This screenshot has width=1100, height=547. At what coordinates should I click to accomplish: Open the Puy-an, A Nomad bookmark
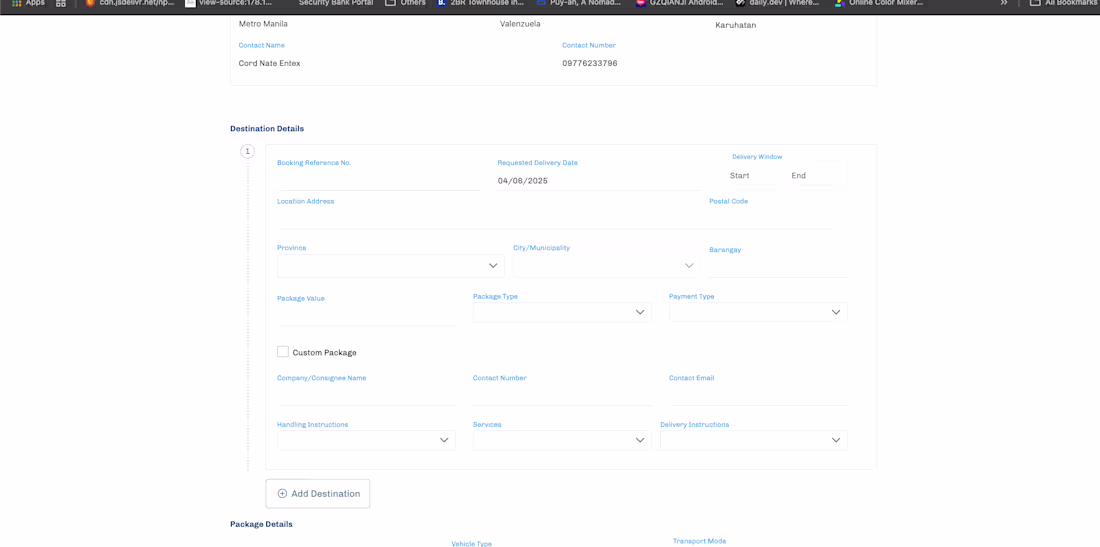[579, 3]
